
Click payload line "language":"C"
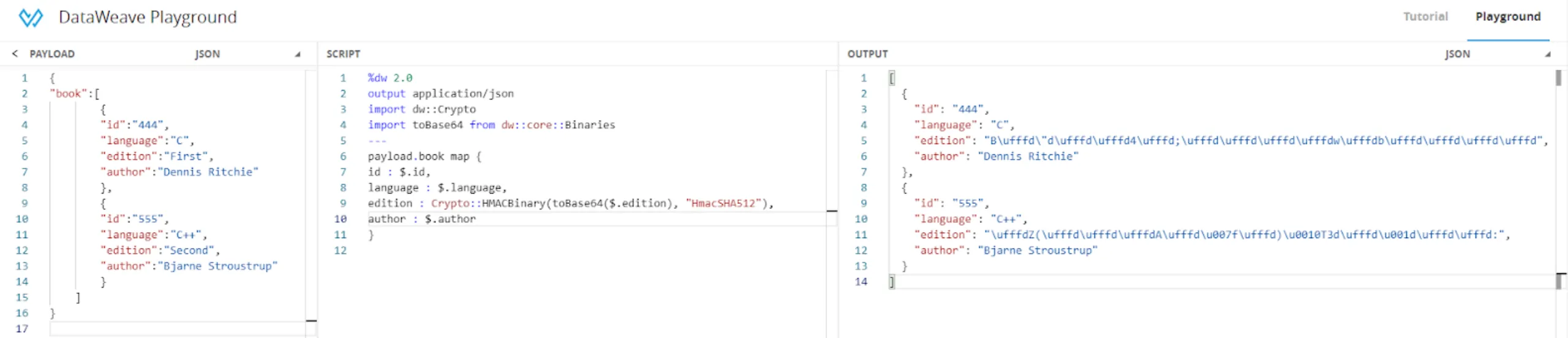click(x=147, y=141)
